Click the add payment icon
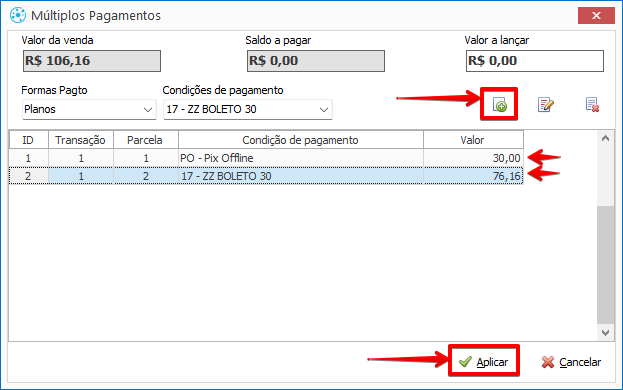This screenshot has width=623, height=390. click(499, 105)
